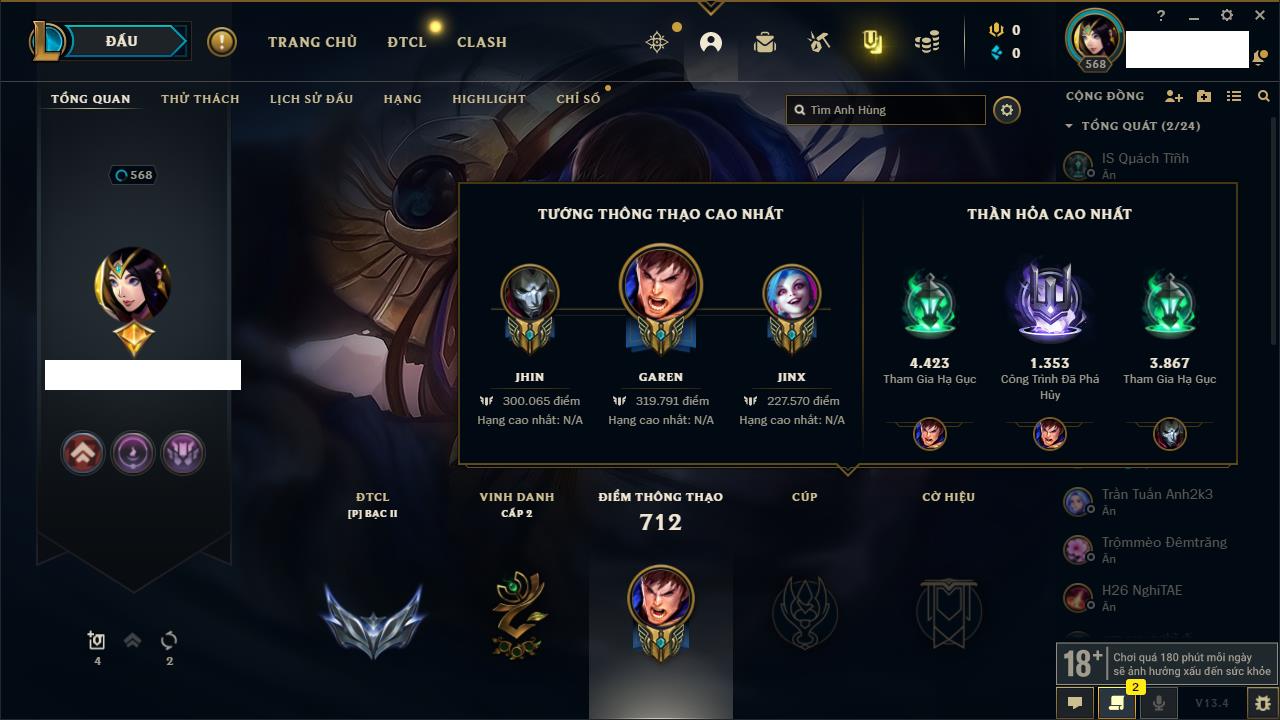Click the Add Friend icon
Viewport: 1280px width, 720px height.
point(1174,96)
